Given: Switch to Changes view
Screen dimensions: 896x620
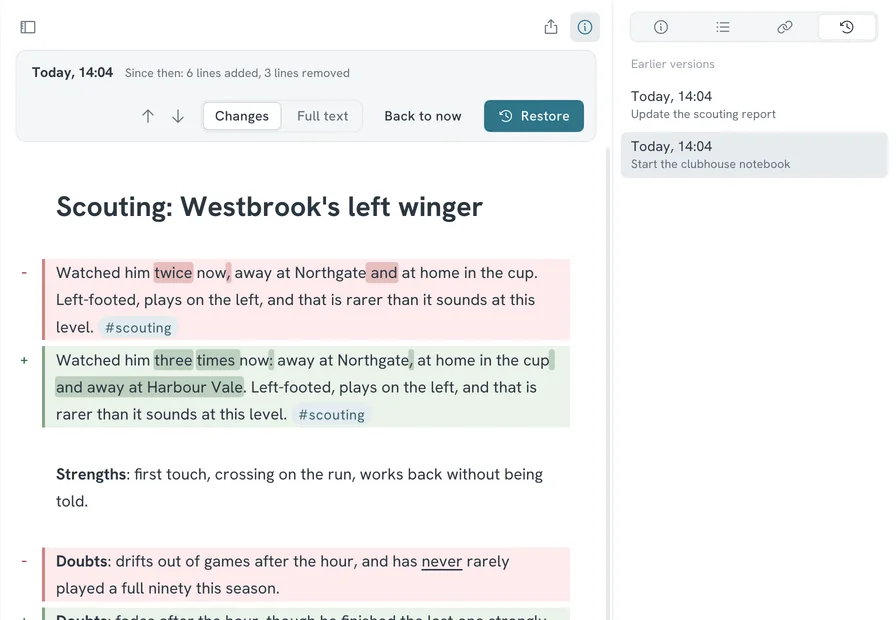Looking at the screenshot, I should pyautogui.click(x=242, y=116).
